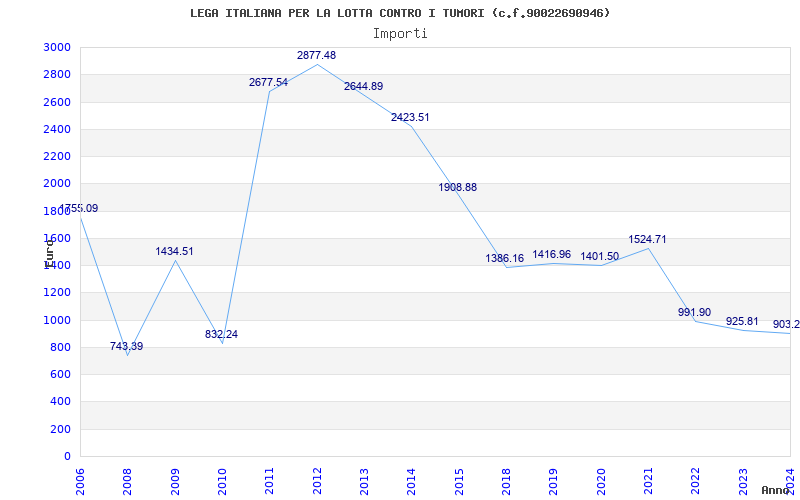The width and height of the screenshot is (800, 500).
Task: Click x-axis year label 2020
Action: point(601,481)
